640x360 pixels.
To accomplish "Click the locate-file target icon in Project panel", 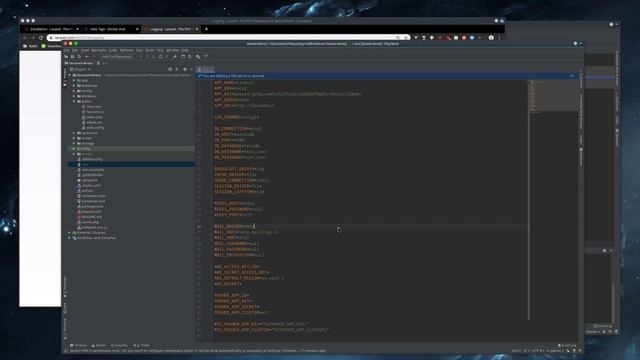I will click(x=170, y=69).
